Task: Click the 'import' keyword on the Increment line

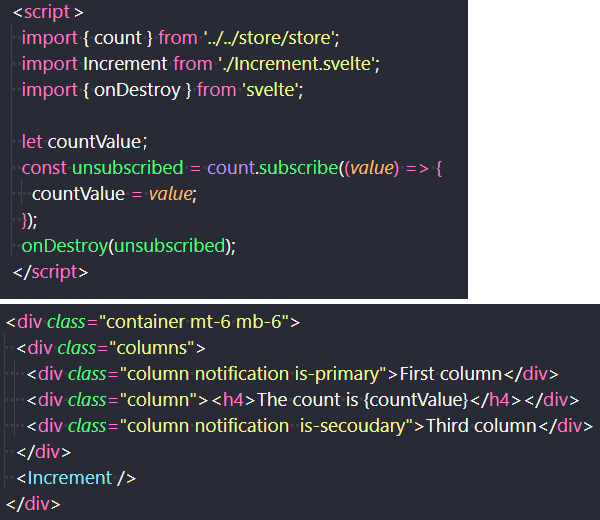Action: tap(50, 64)
